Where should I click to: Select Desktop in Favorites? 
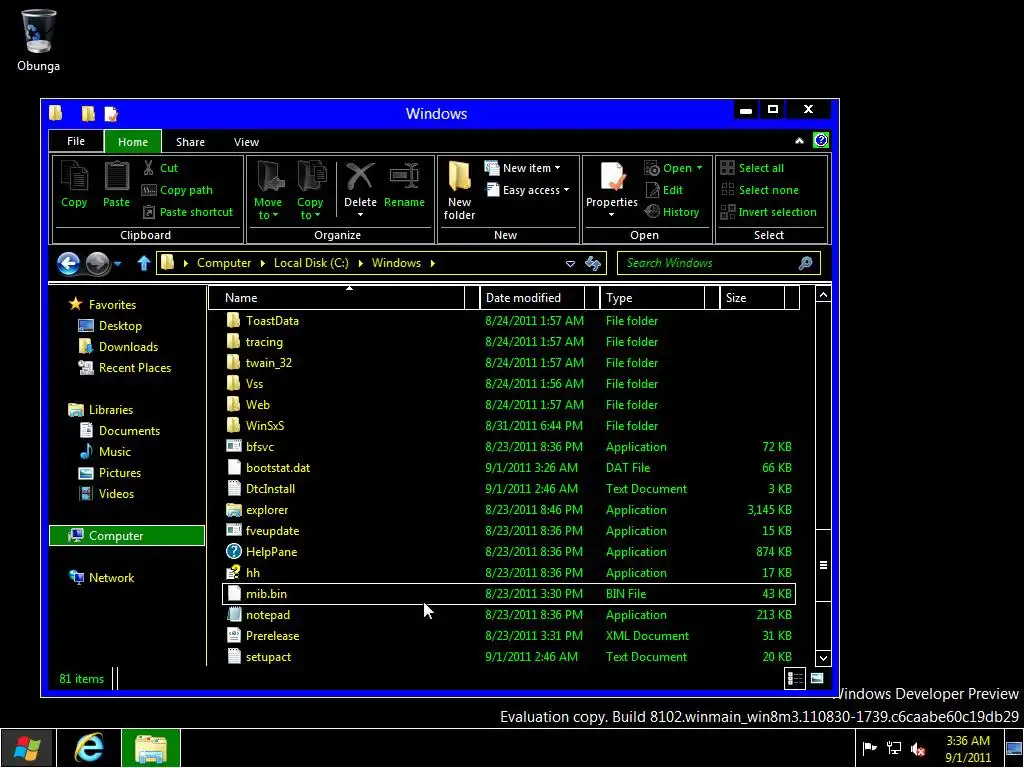(x=120, y=326)
